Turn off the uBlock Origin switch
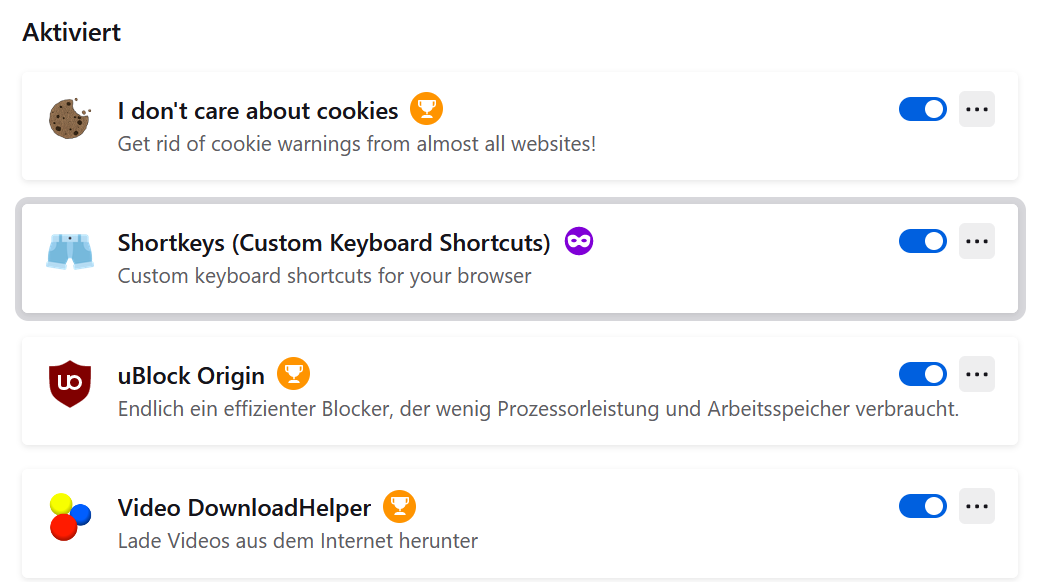 click(x=922, y=374)
